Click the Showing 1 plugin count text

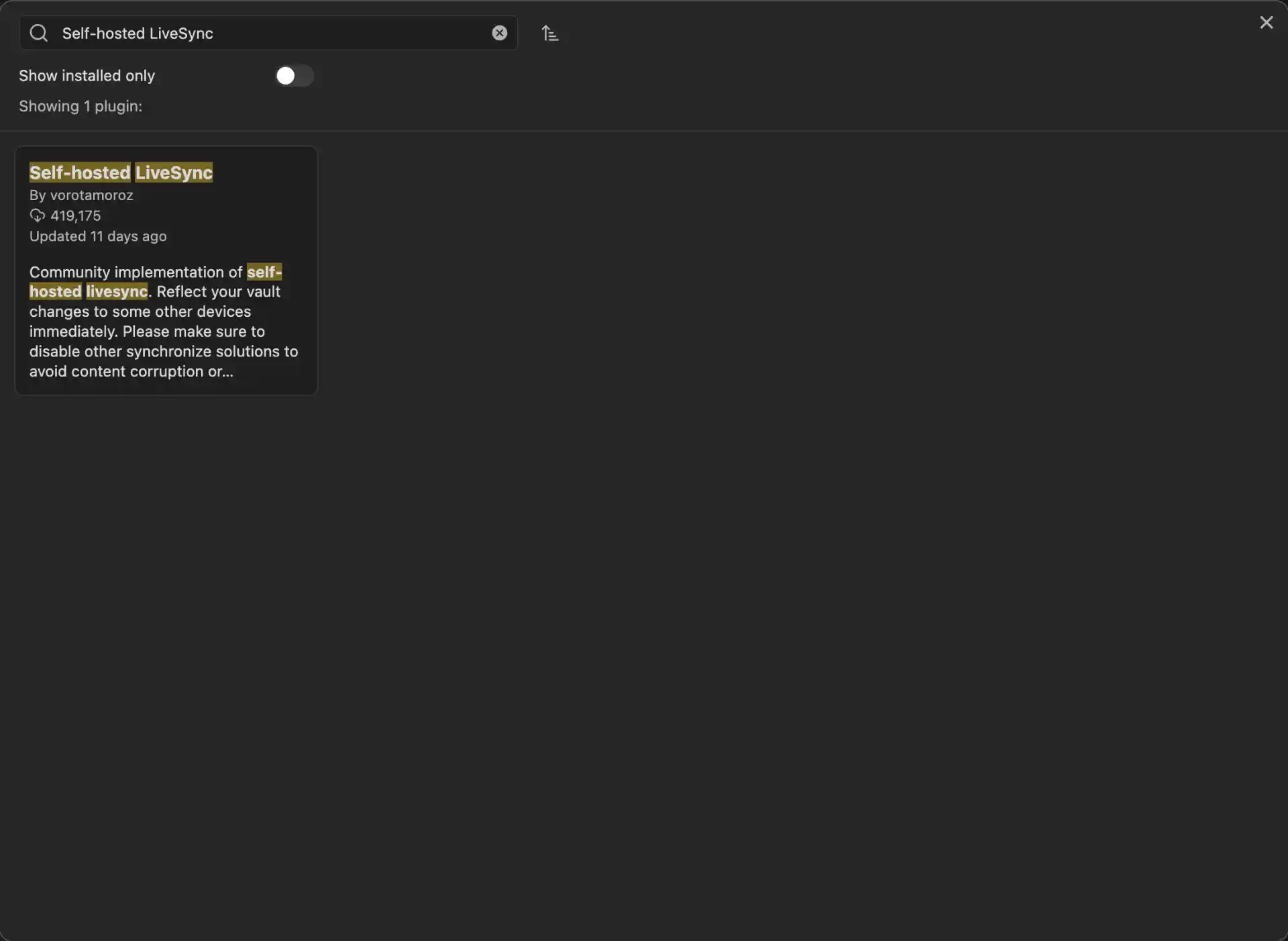[x=80, y=106]
